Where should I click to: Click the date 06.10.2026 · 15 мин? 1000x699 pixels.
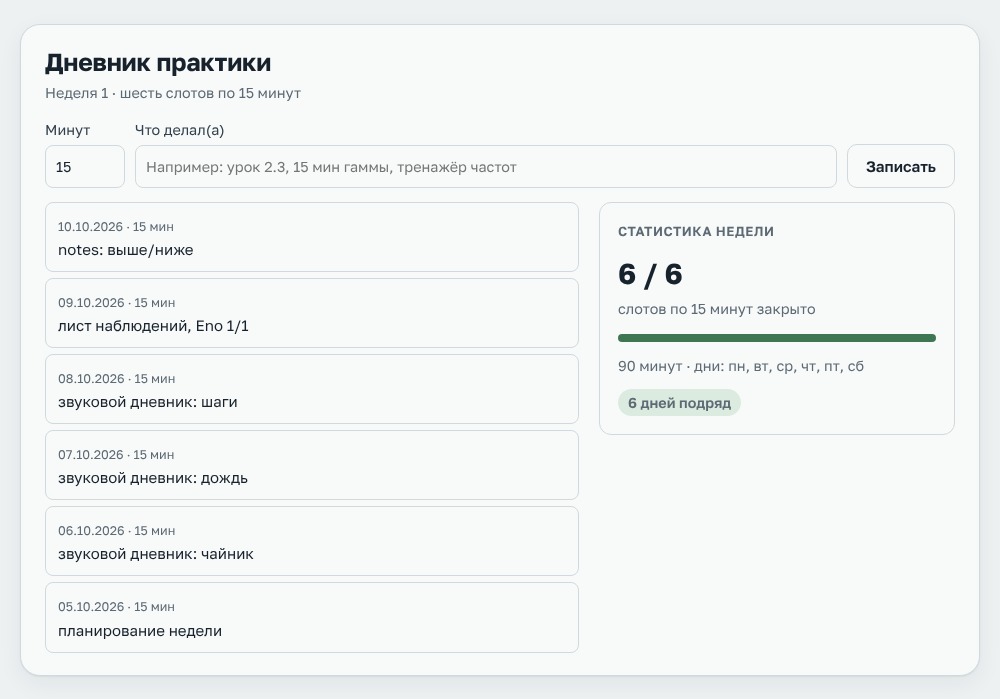(x=116, y=531)
